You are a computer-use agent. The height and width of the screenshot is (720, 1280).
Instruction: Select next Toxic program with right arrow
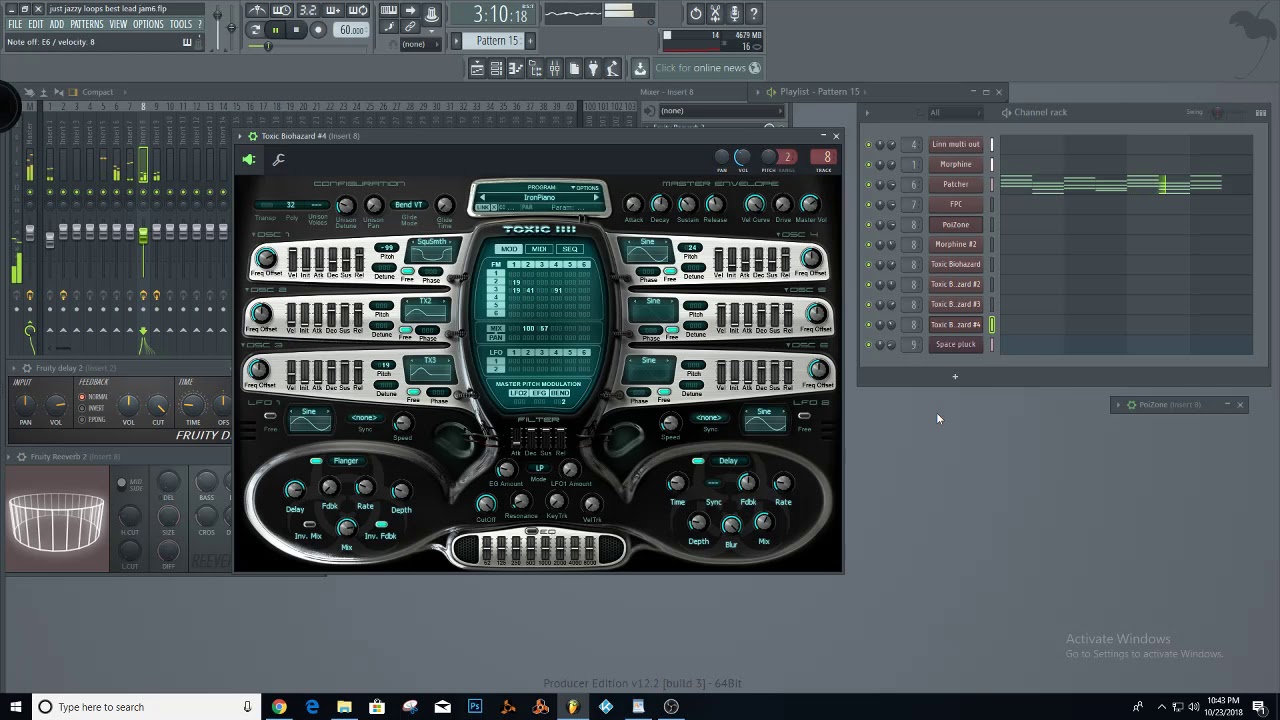pyautogui.click(x=596, y=198)
